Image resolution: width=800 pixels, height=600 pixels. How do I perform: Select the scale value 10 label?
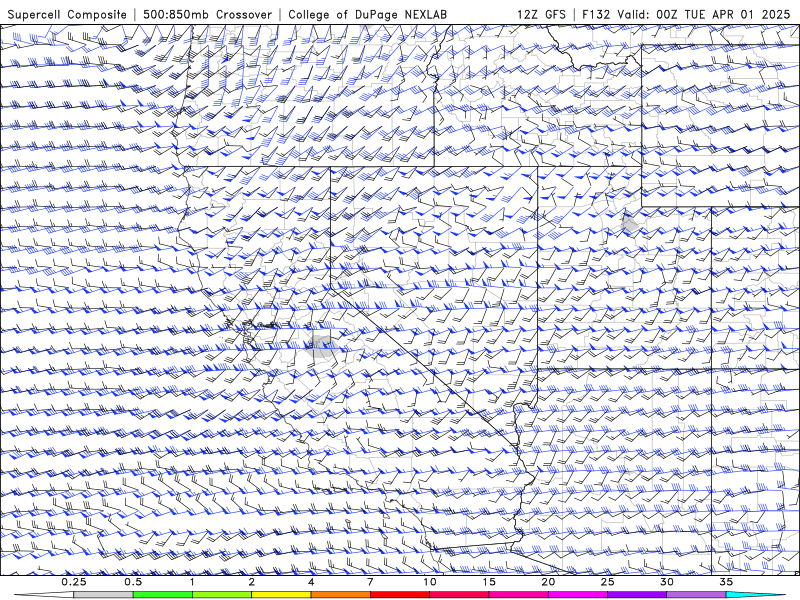430,582
